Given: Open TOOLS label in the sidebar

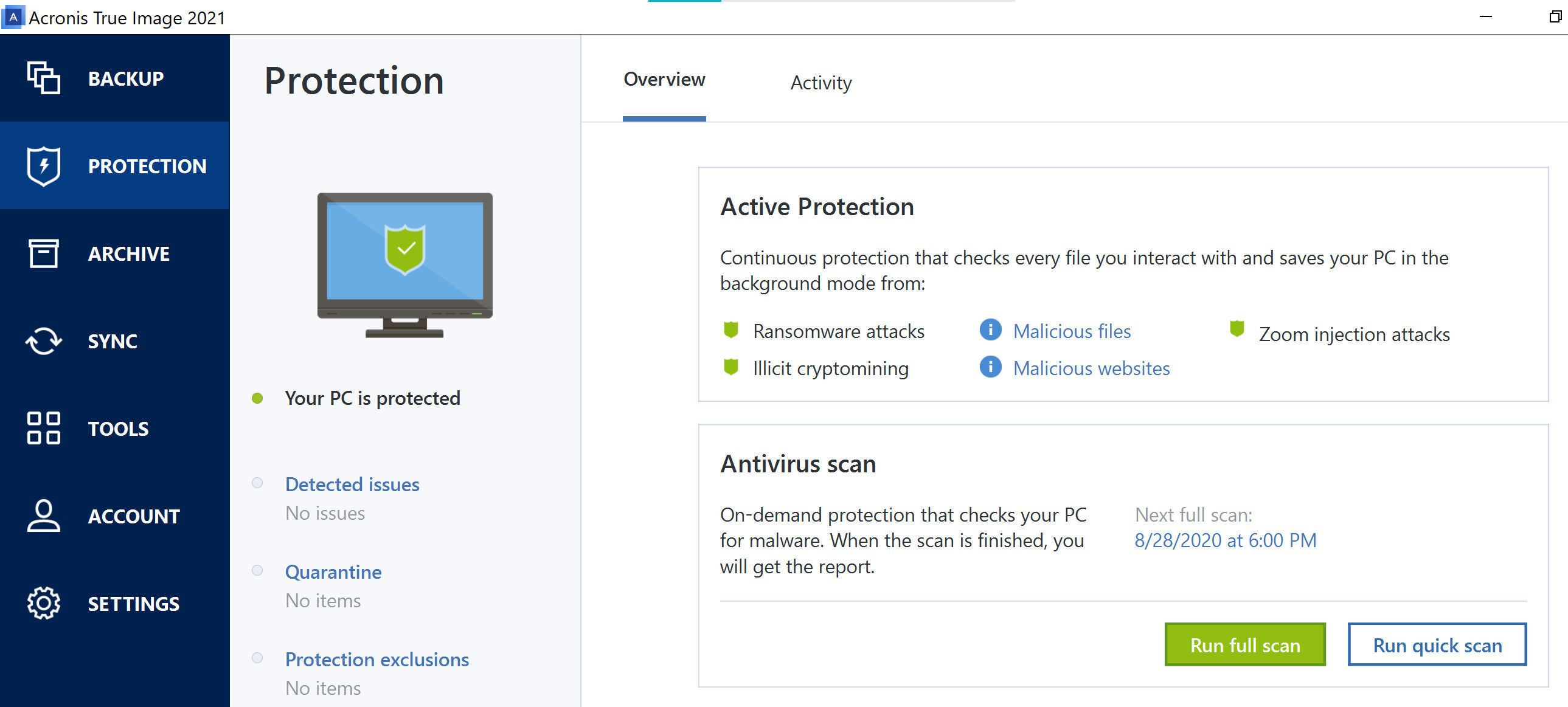Looking at the screenshot, I should coord(118,429).
